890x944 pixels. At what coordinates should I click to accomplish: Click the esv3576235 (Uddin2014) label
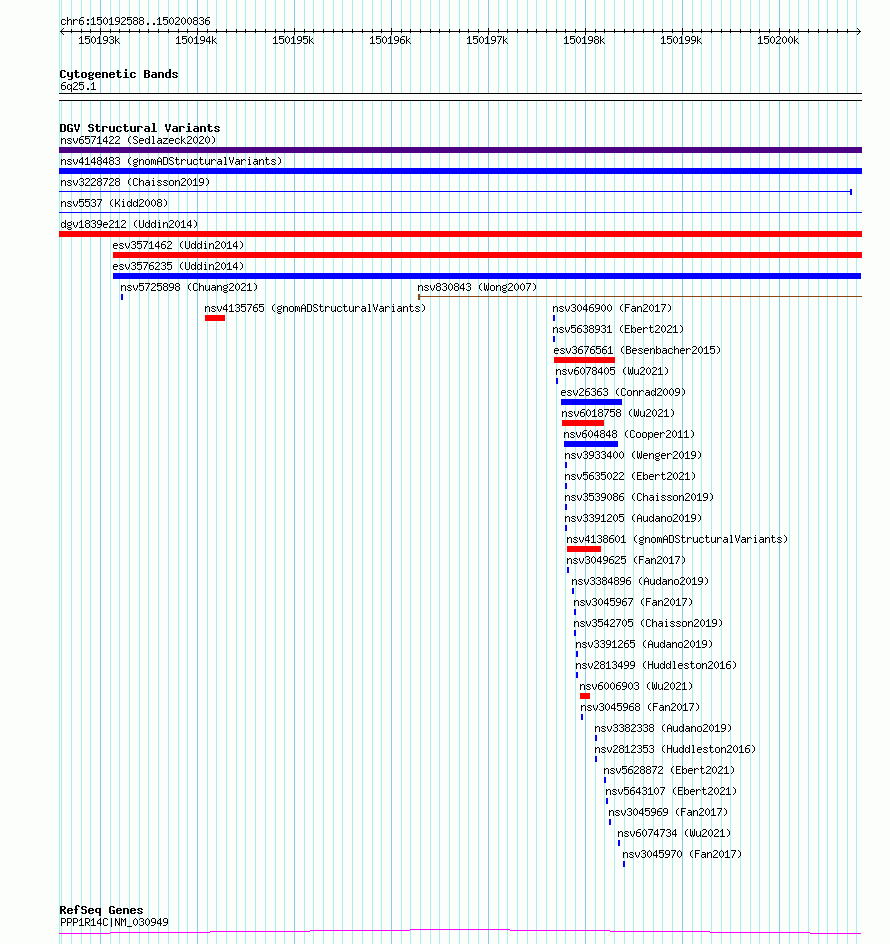point(178,267)
